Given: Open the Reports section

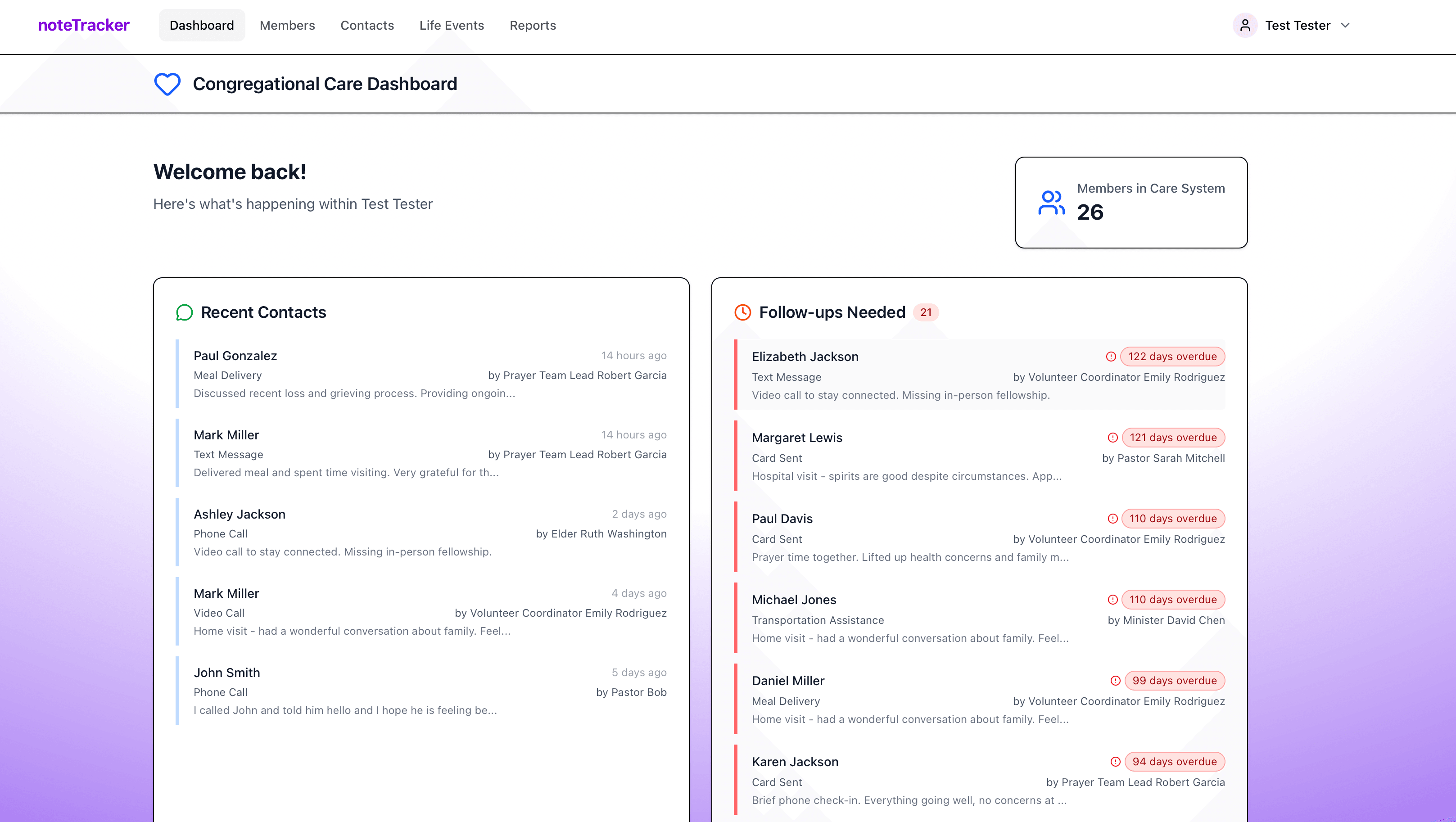Looking at the screenshot, I should [533, 25].
